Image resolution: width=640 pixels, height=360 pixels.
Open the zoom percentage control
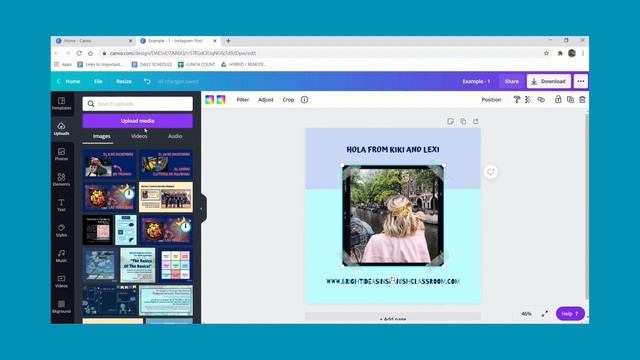[526, 313]
